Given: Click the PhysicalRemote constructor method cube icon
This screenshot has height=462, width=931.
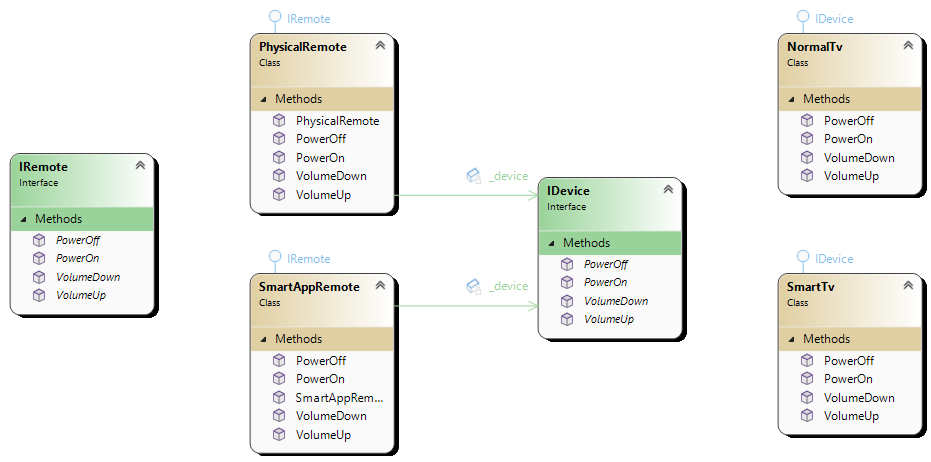Looking at the screenshot, I should (x=279, y=121).
